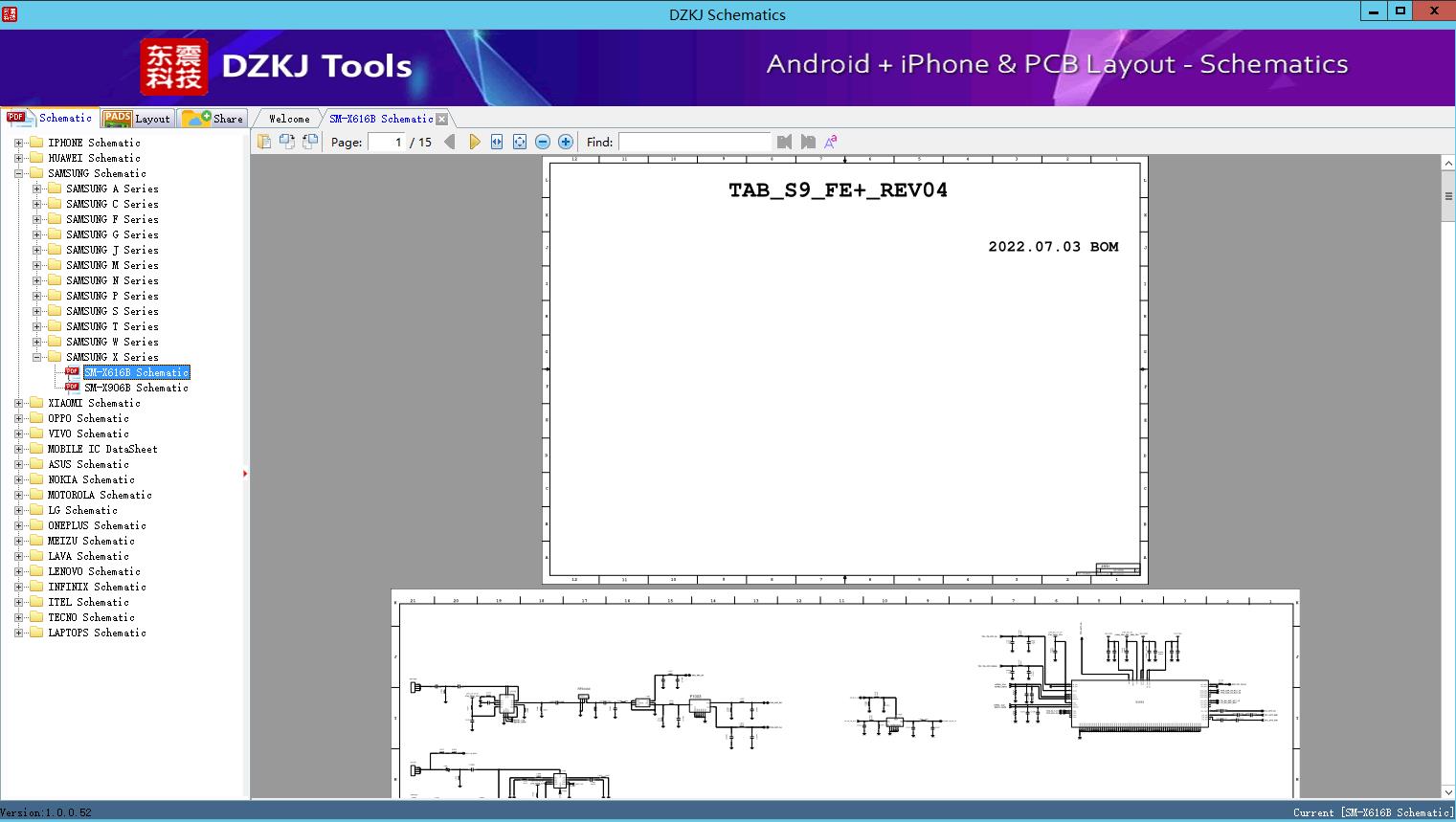Select ASUS Schematic in tree
The height and width of the screenshot is (822, 1456).
[x=88, y=464]
